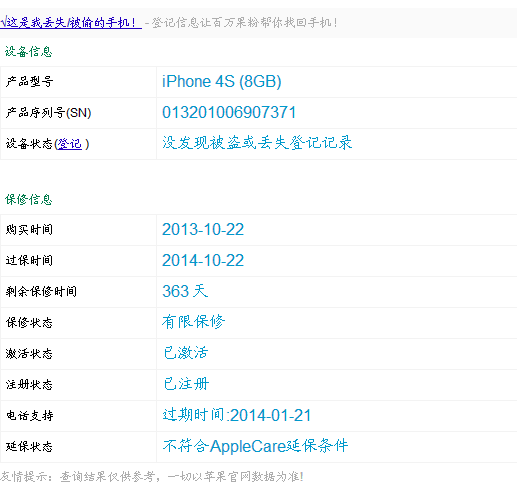Click the gray '登记信息让百万果粉帮你找回手机' text

point(245,23)
